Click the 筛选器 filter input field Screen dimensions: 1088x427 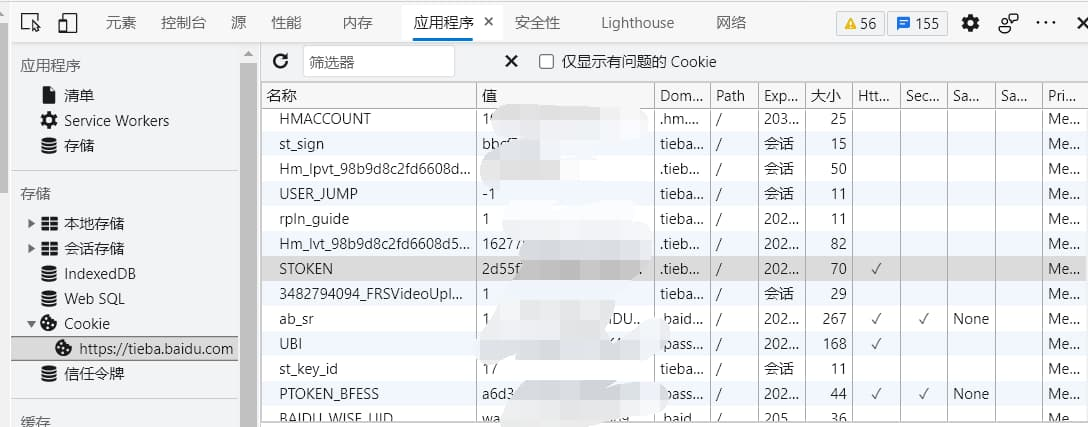pyautogui.click(x=379, y=62)
